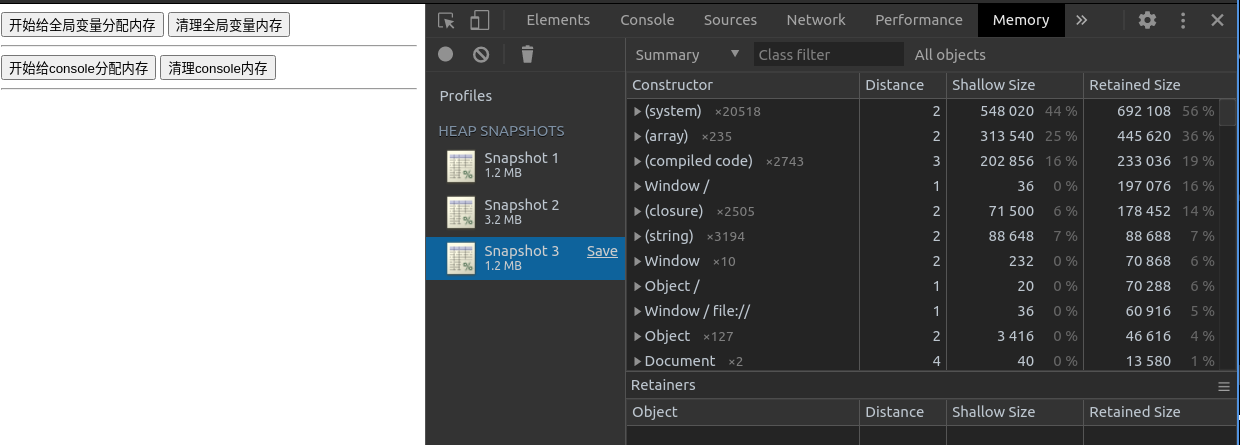
Task: Open the DevTools three-dot menu
Action: (1183, 20)
